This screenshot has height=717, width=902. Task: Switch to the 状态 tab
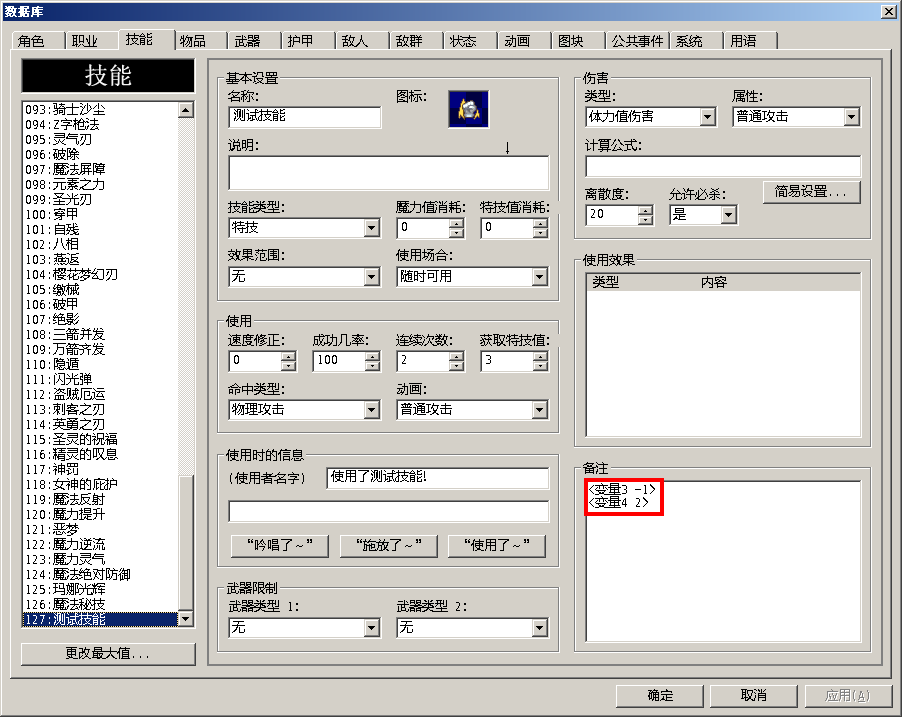470,41
